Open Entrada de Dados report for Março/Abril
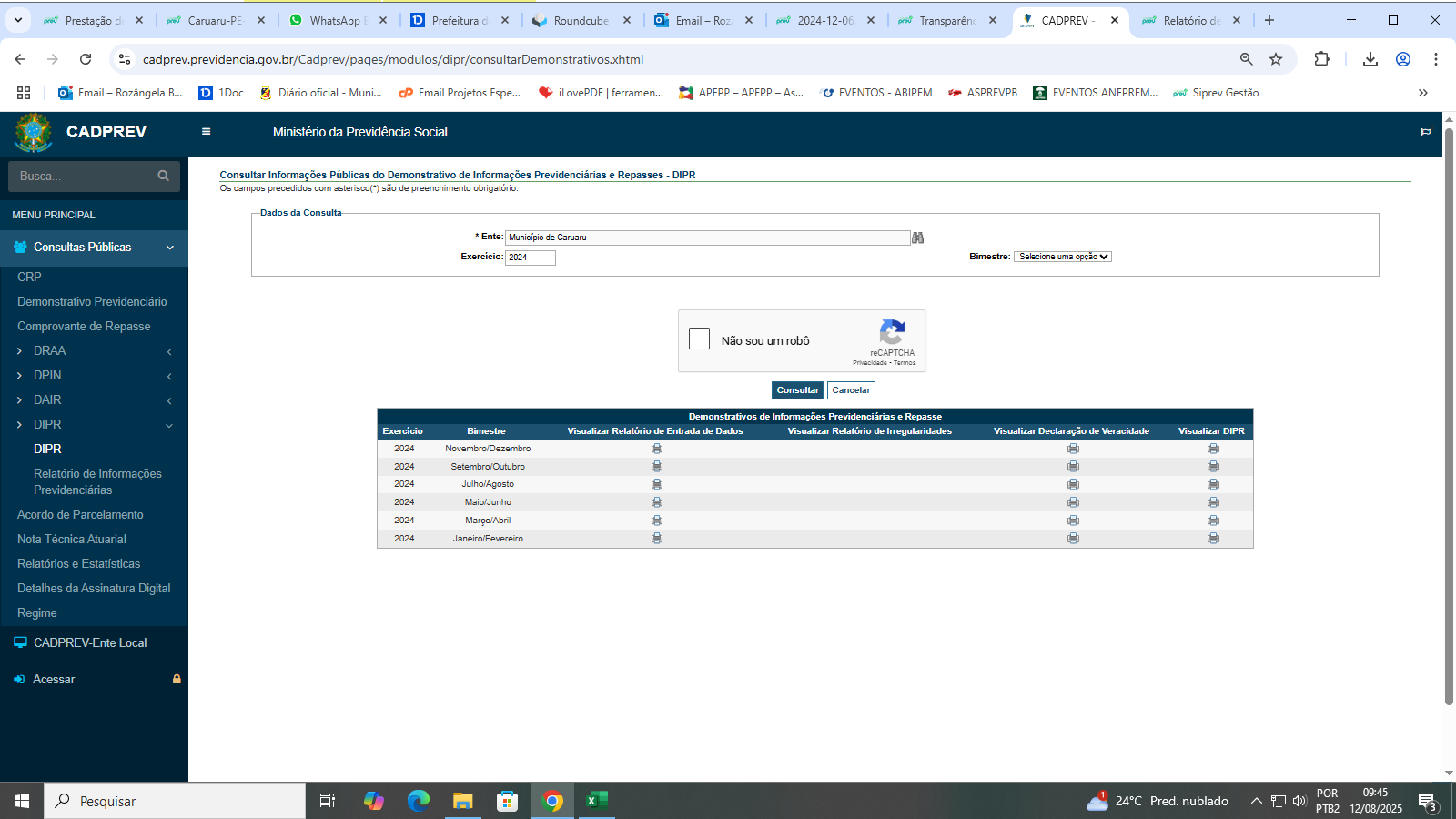The width and height of the screenshot is (1456, 819). pos(657,521)
